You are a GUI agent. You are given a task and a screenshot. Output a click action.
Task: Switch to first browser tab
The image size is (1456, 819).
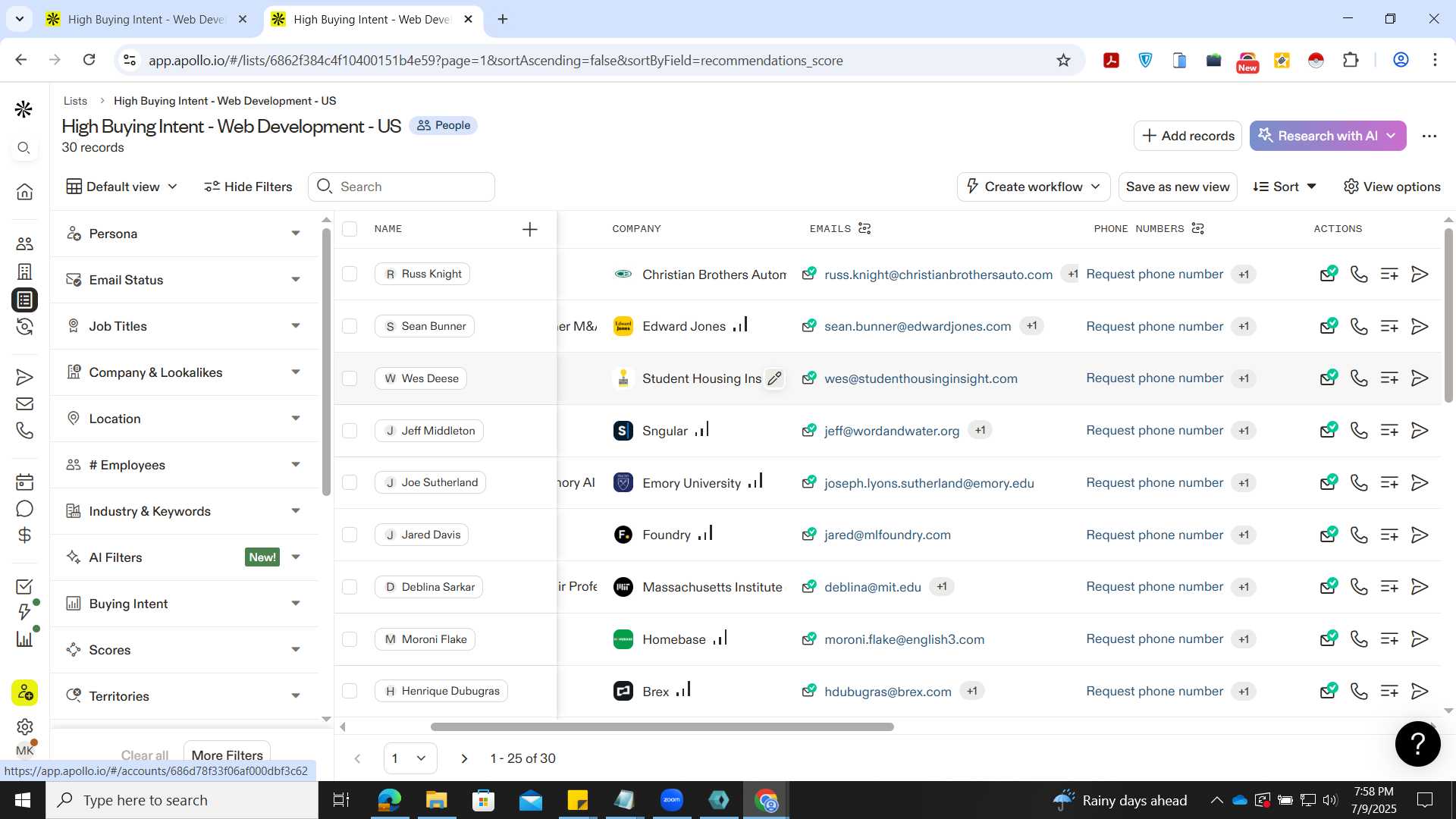[x=146, y=19]
